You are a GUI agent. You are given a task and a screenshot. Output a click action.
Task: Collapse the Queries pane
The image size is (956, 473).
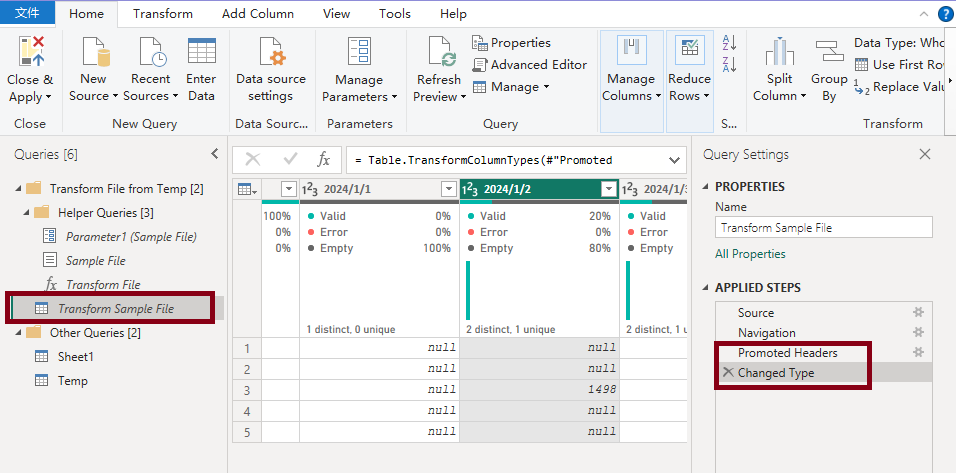point(215,154)
